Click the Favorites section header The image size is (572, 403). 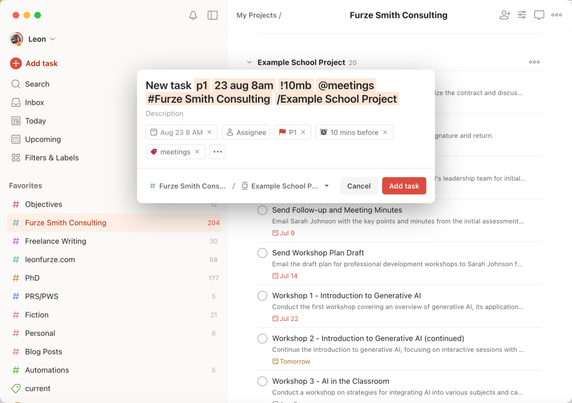(26, 186)
